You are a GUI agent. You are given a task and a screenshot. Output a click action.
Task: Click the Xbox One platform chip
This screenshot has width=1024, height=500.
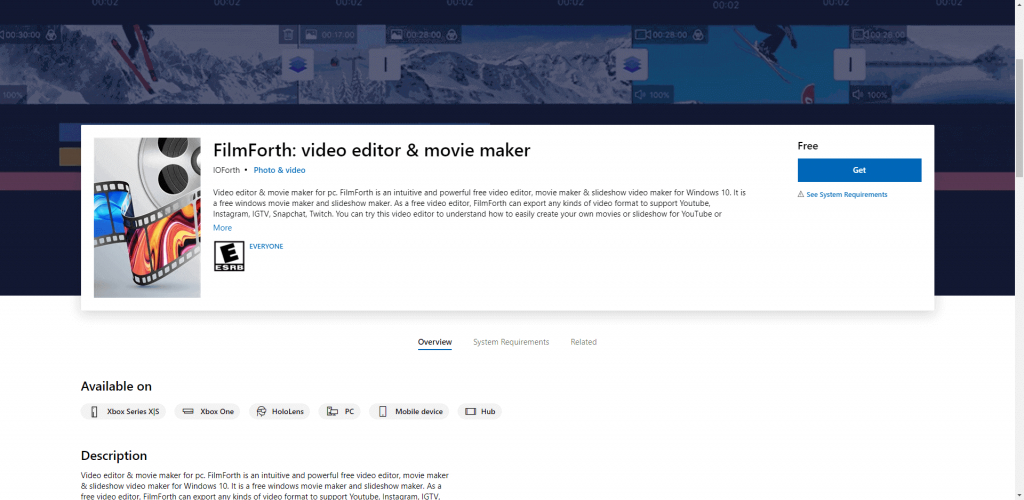[x=207, y=411]
